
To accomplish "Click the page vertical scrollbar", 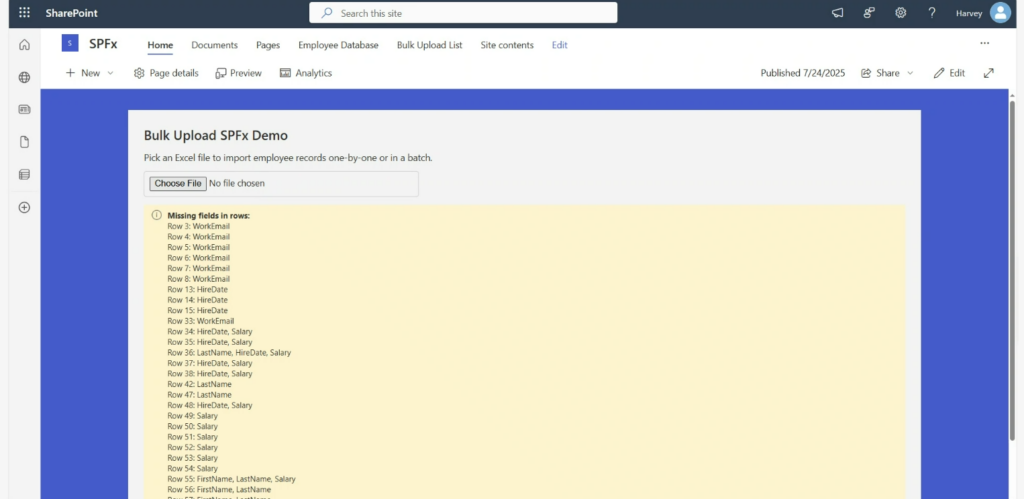I will 1012,269.
